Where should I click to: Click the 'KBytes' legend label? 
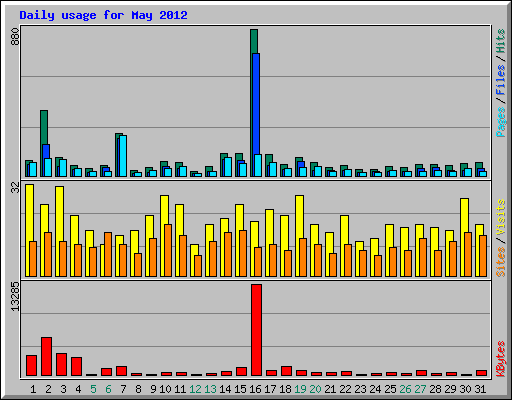tap(501, 359)
